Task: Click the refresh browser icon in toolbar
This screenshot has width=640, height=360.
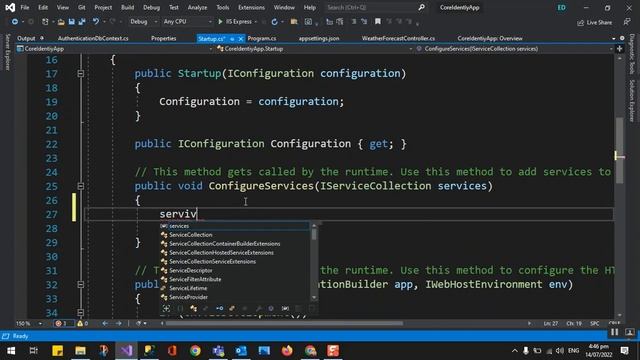Action: click(274, 22)
